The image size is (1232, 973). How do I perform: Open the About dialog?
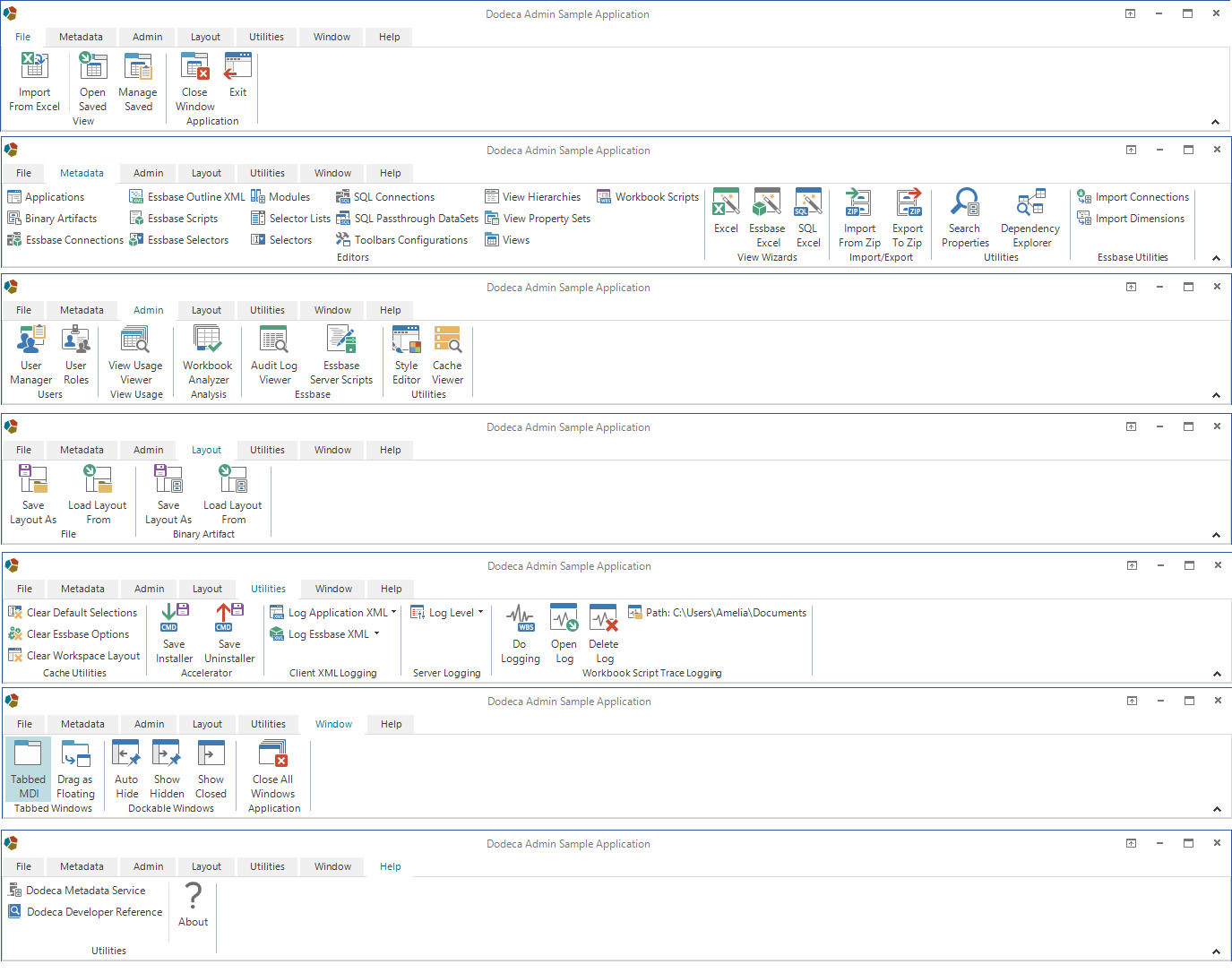click(193, 905)
